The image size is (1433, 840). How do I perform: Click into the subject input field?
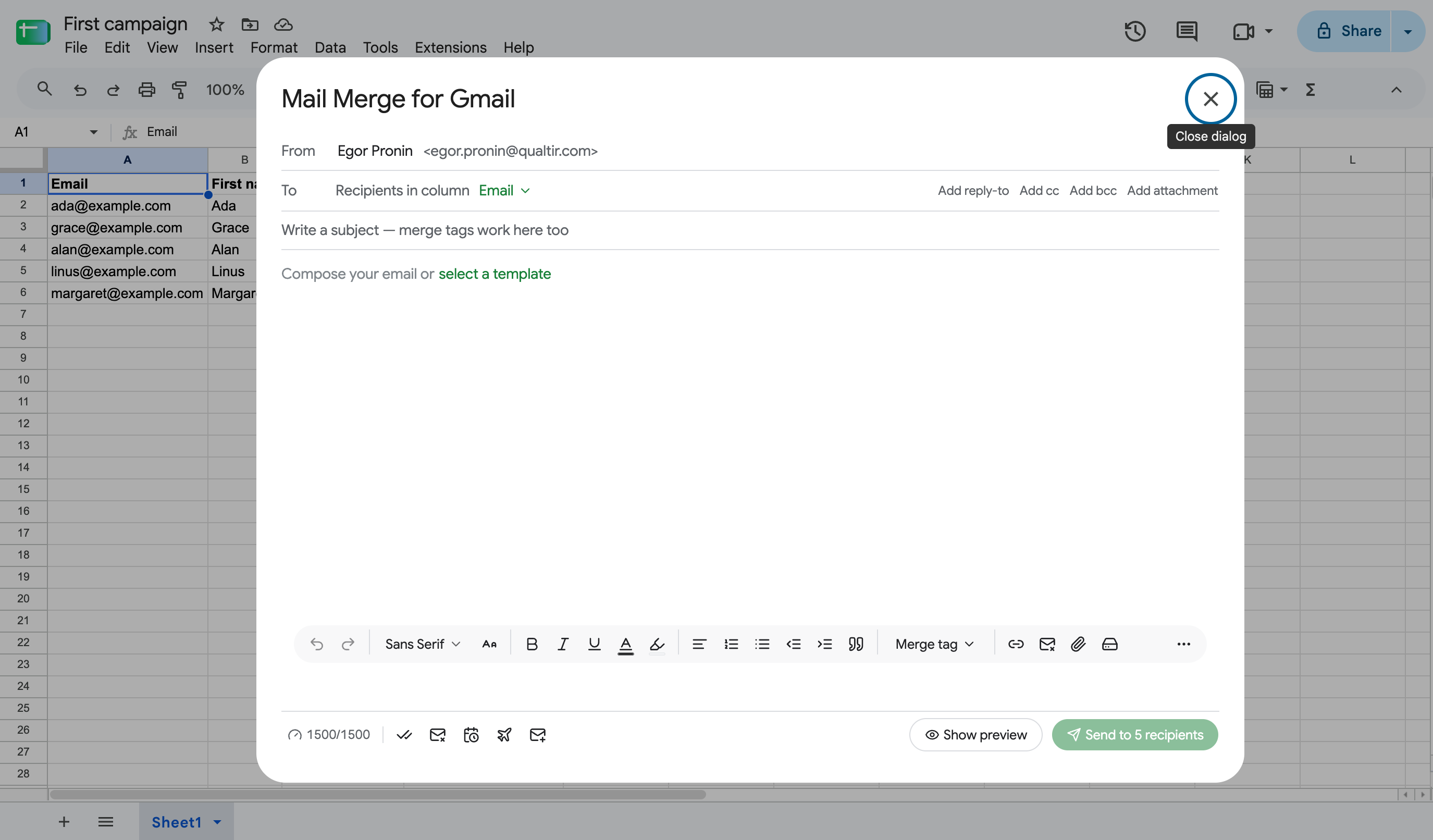coord(749,230)
